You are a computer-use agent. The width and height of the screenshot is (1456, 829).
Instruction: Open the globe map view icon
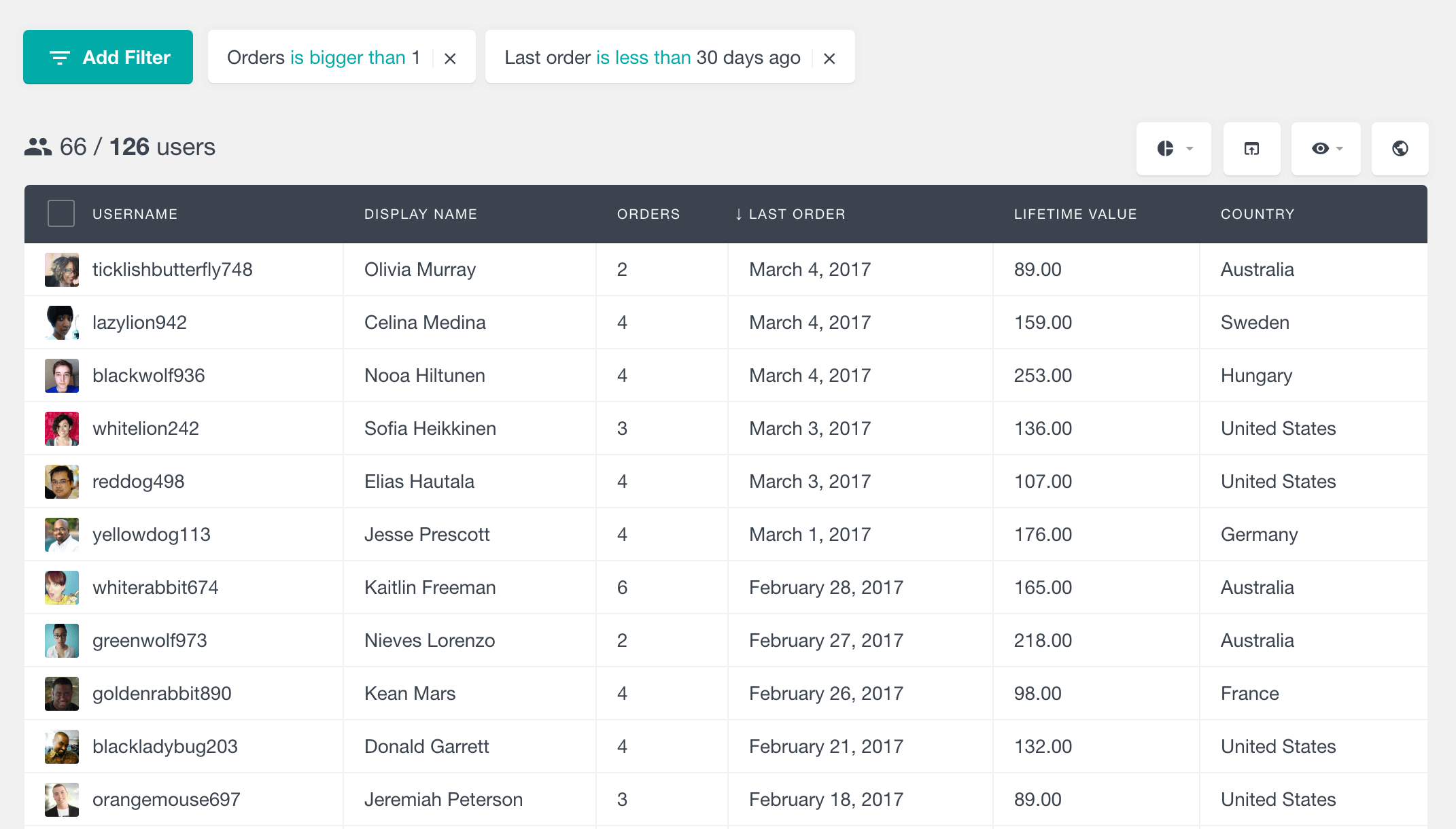[x=1400, y=149]
